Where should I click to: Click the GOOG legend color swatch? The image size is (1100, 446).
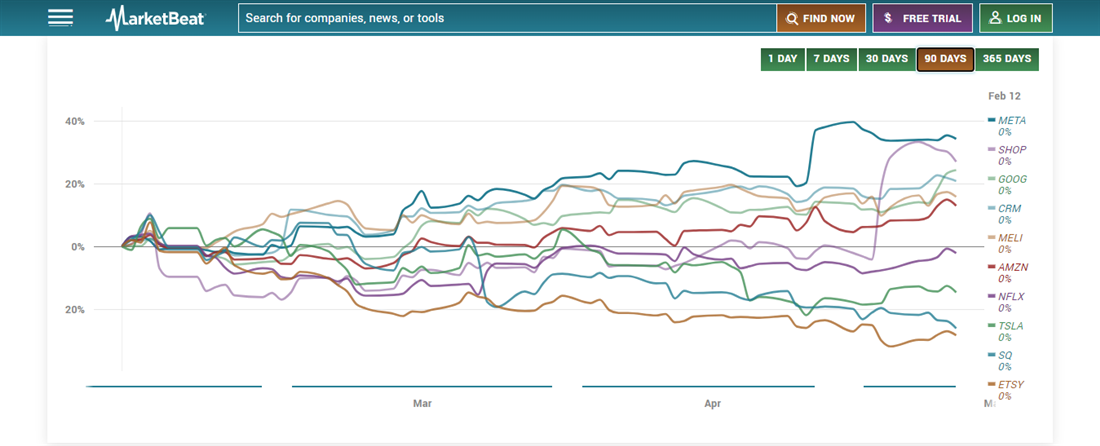click(x=991, y=180)
